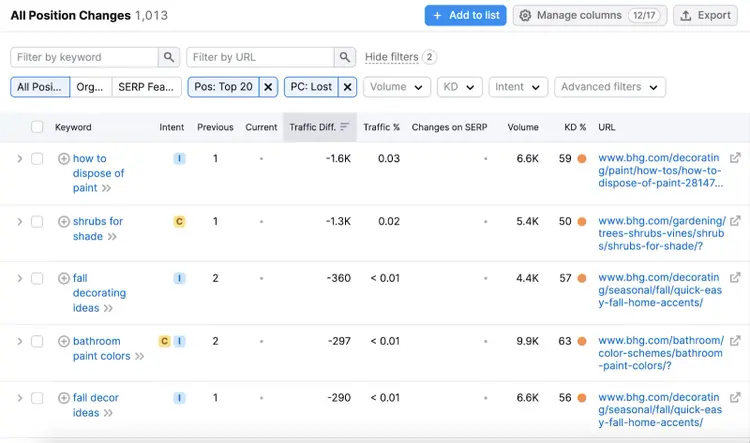Click the Traffic Diff. sort icon

pyautogui.click(x=345, y=127)
